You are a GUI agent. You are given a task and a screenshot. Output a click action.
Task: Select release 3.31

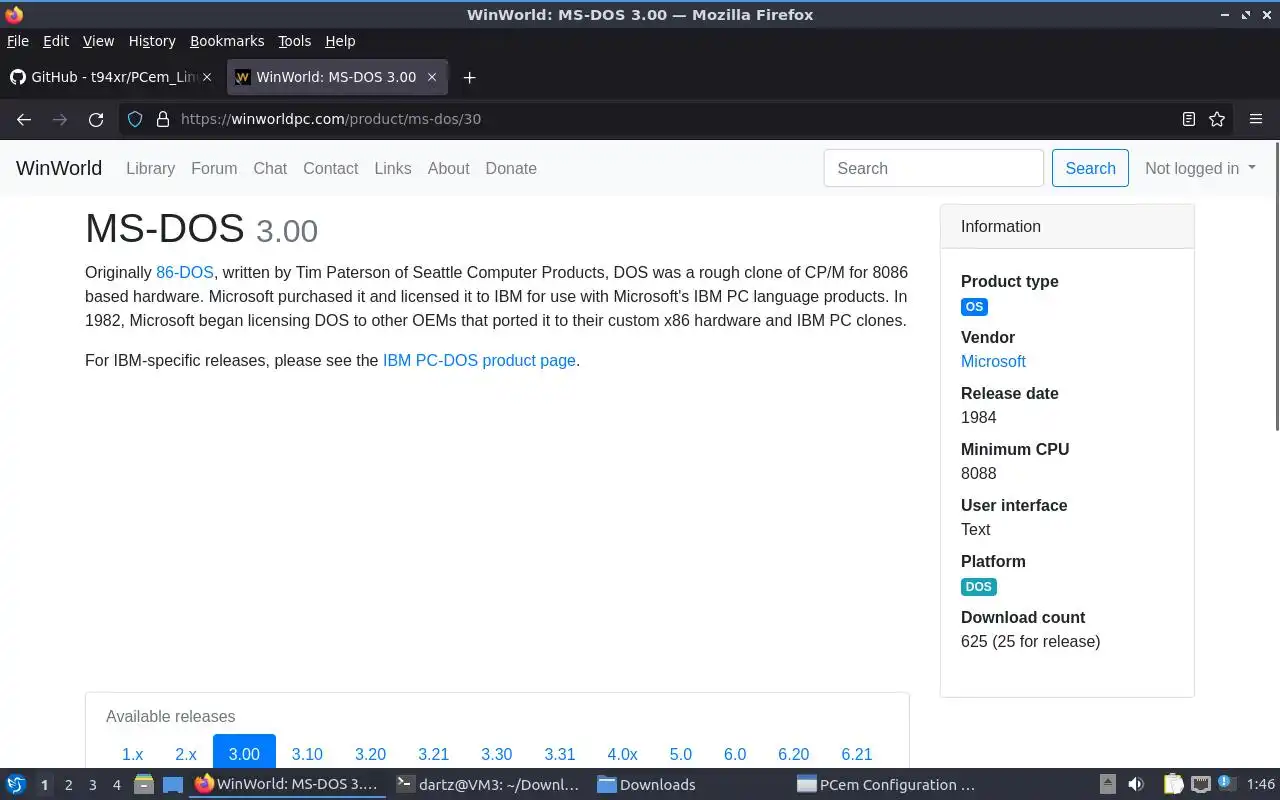click(x=560, y=754)
